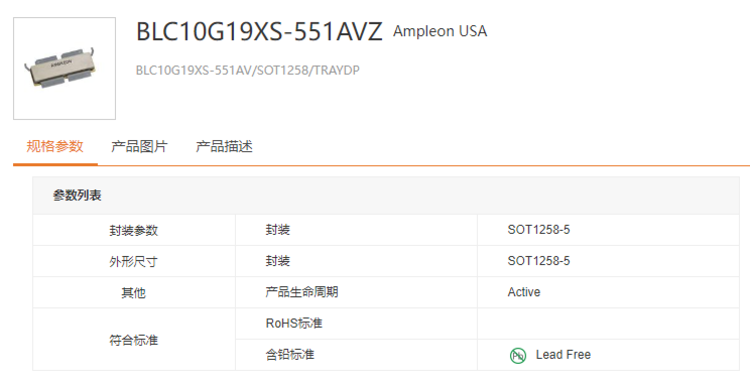This screenshot has height=382, width=750.
Task: Click the 参数列表 section header
Action: point(77,195)
